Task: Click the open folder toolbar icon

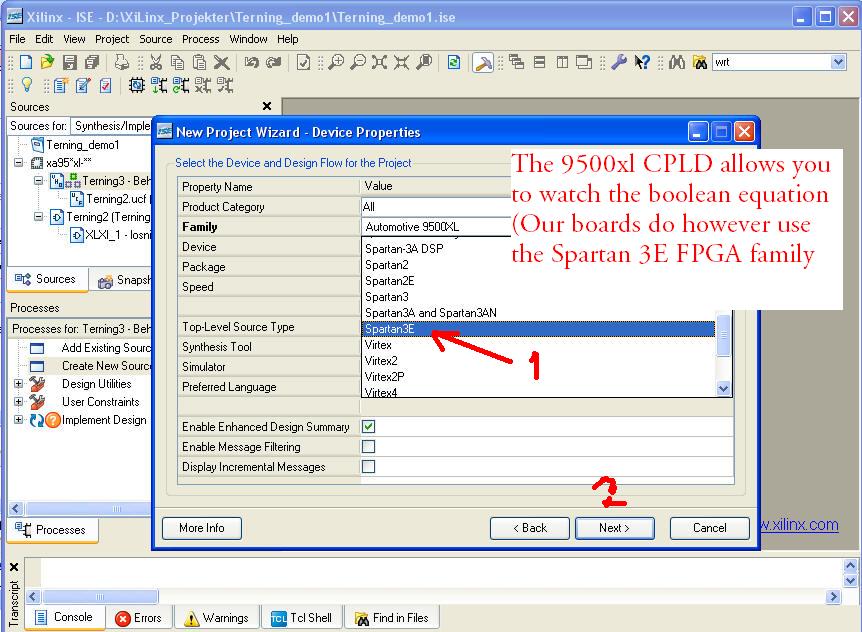Action: coord(47,62)
